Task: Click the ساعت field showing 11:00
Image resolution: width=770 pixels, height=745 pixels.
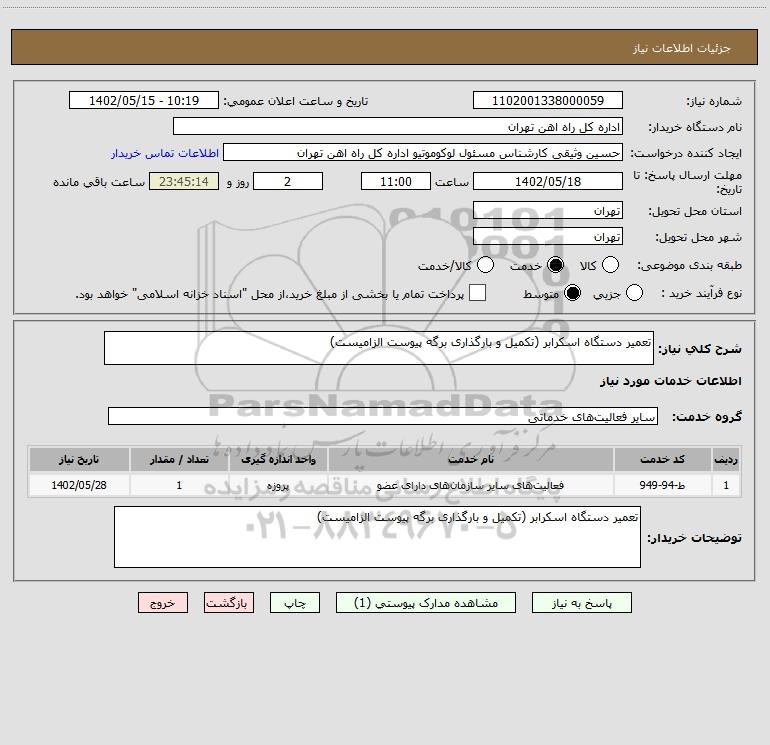Action: 396,182
